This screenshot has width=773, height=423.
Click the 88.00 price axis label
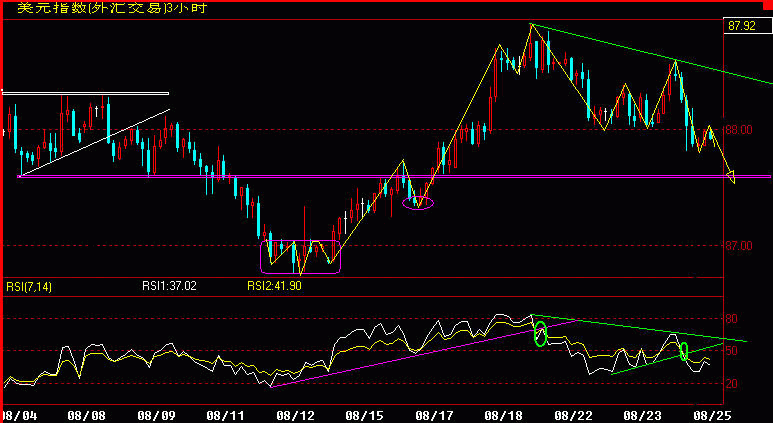point(738,130)
